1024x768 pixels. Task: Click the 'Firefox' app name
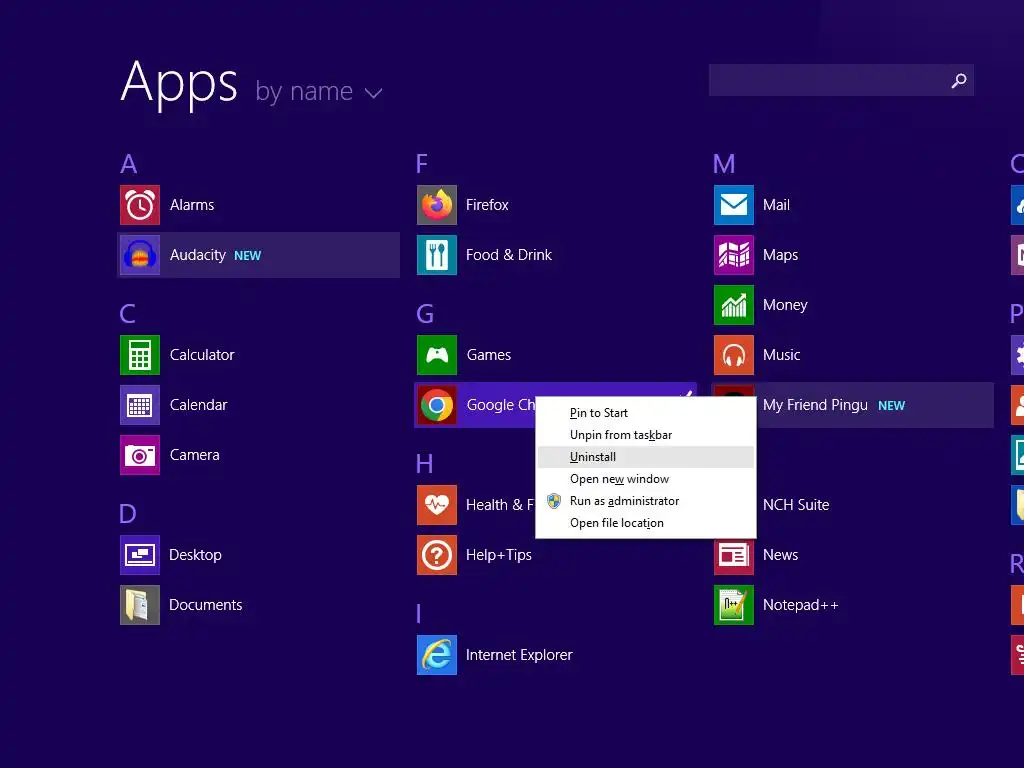tap(487, 205)
